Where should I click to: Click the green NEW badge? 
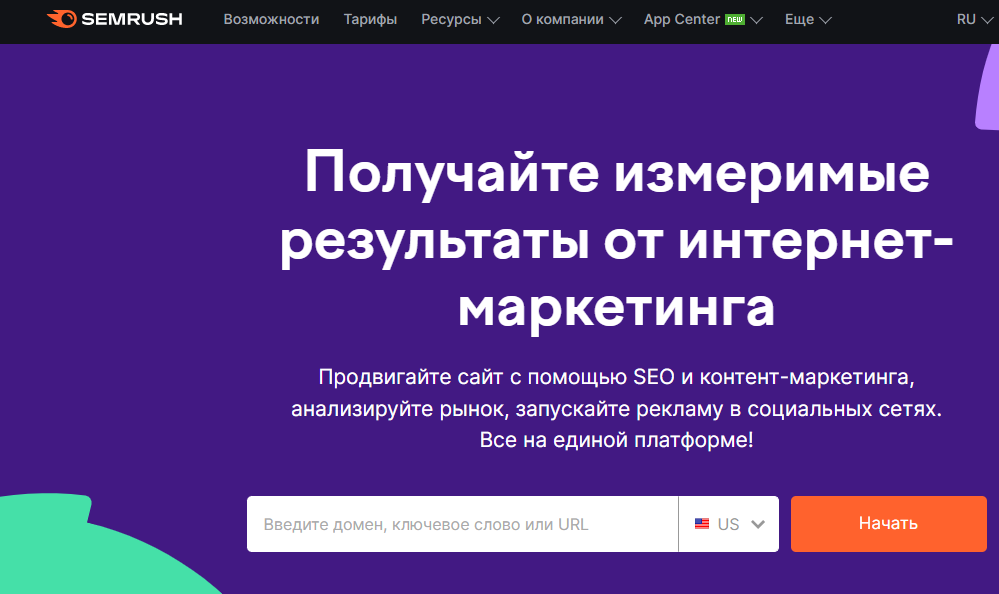pos(735,20)
